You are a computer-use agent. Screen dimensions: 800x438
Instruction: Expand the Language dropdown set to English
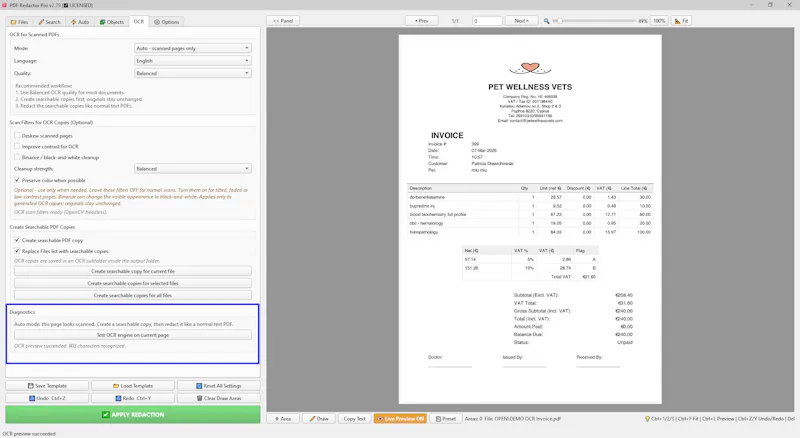[193, 61]
